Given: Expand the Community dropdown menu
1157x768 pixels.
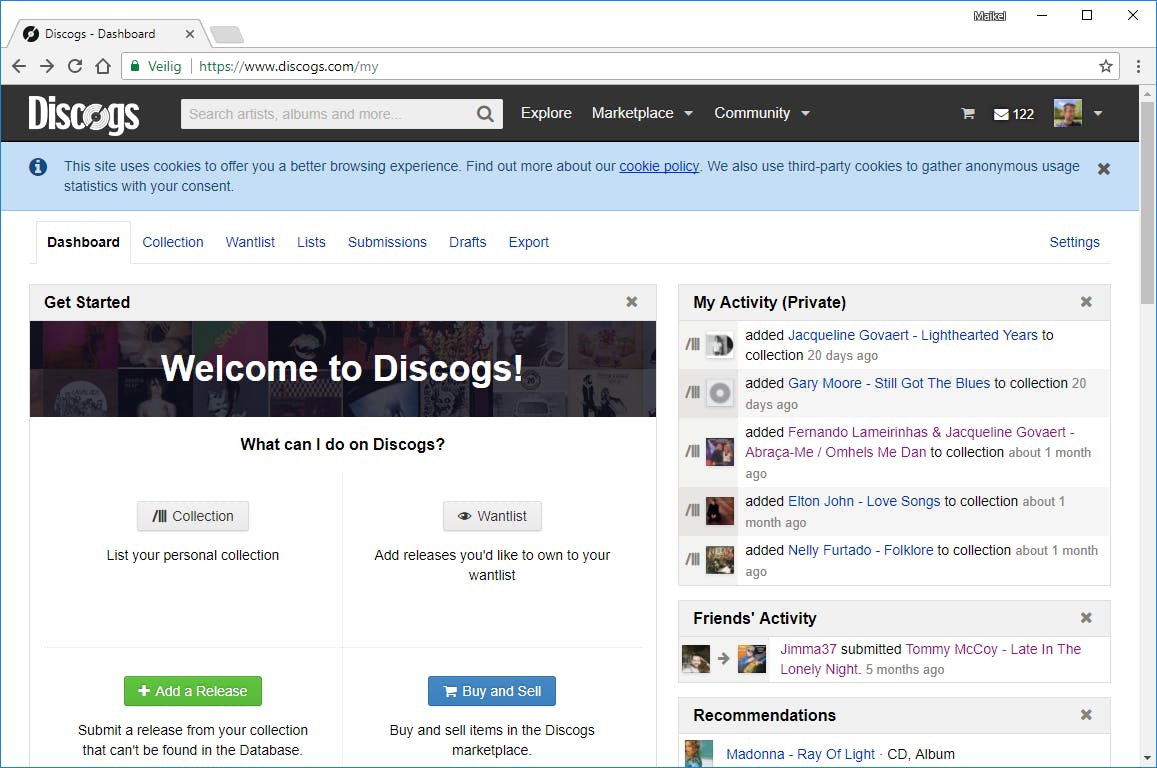Looking at the screenshot, I should pos(761,113).
